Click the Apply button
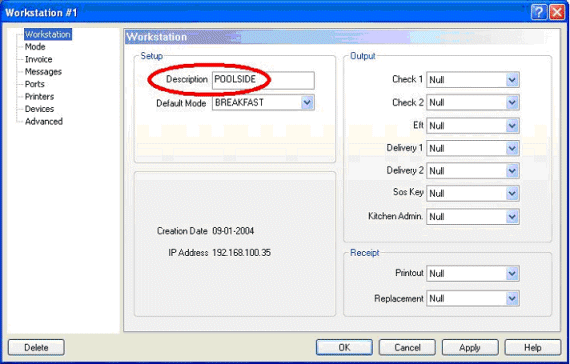Image resolution: width=570 pixels, height=364 pixels. 470,347
